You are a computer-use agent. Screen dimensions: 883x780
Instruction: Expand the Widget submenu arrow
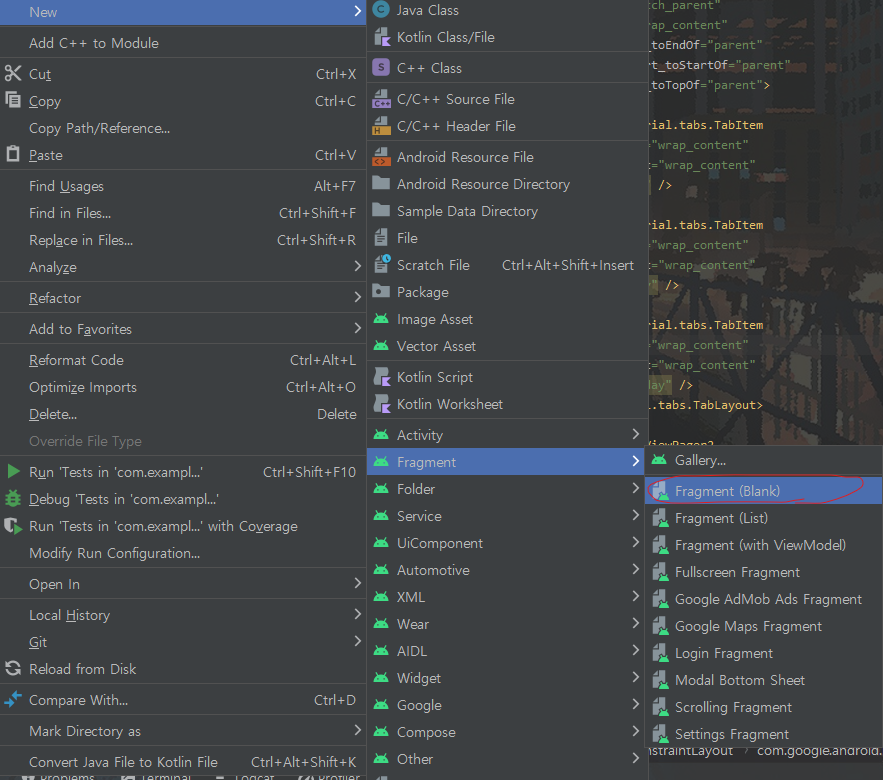635,677
